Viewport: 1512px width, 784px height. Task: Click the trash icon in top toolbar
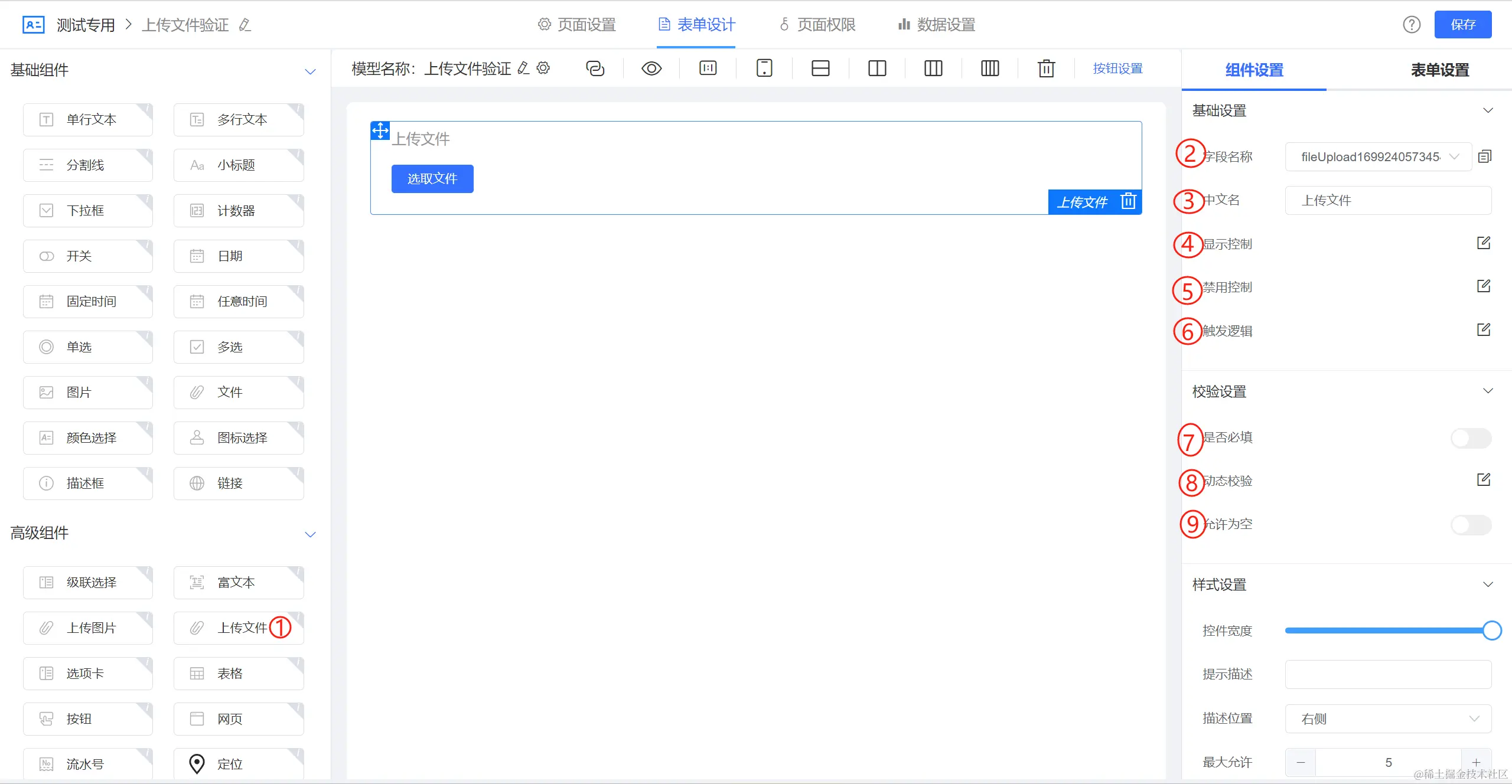point(1046,68)
